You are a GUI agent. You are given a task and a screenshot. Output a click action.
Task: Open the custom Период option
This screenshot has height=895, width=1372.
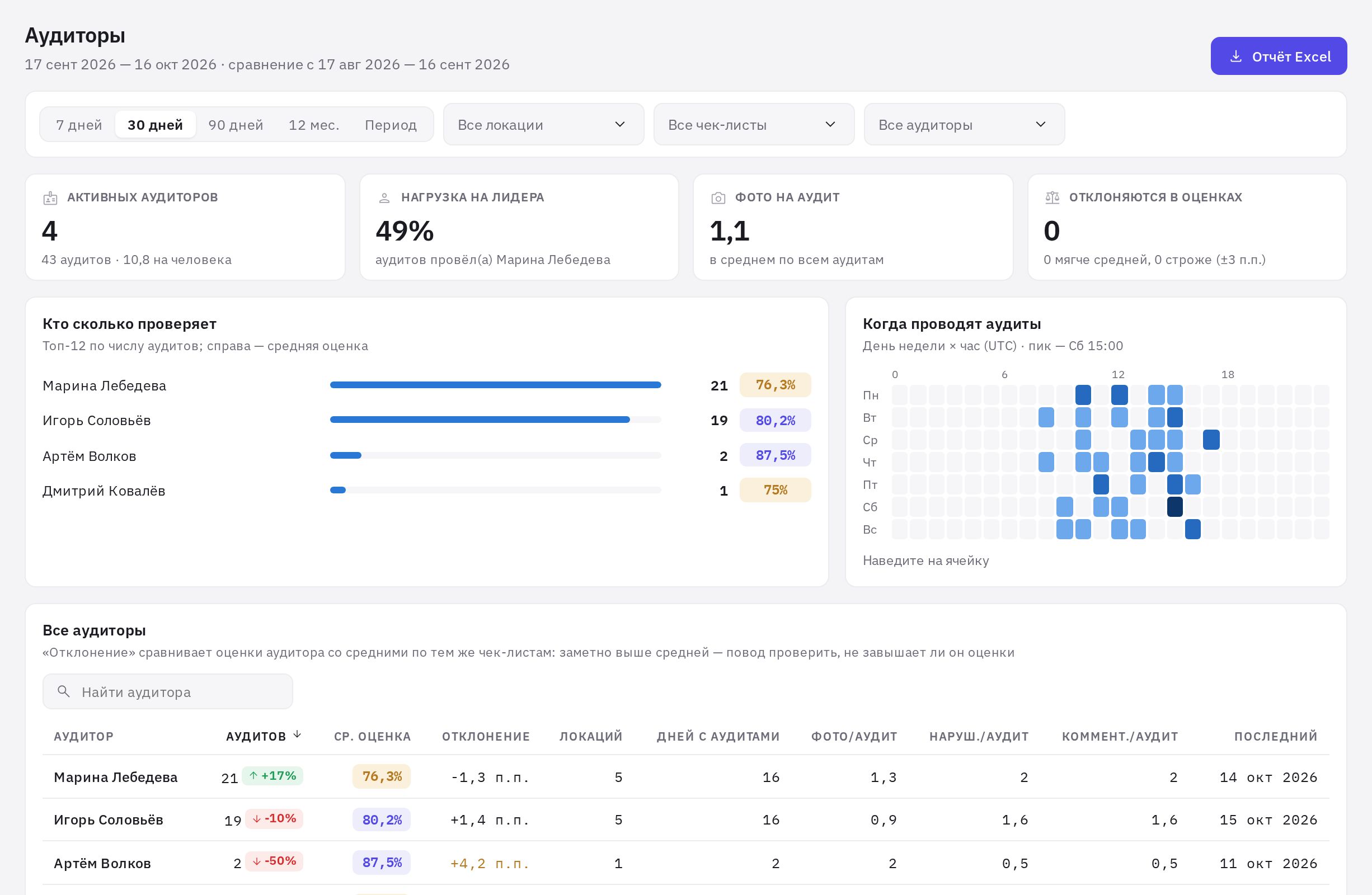pos(391,125)
